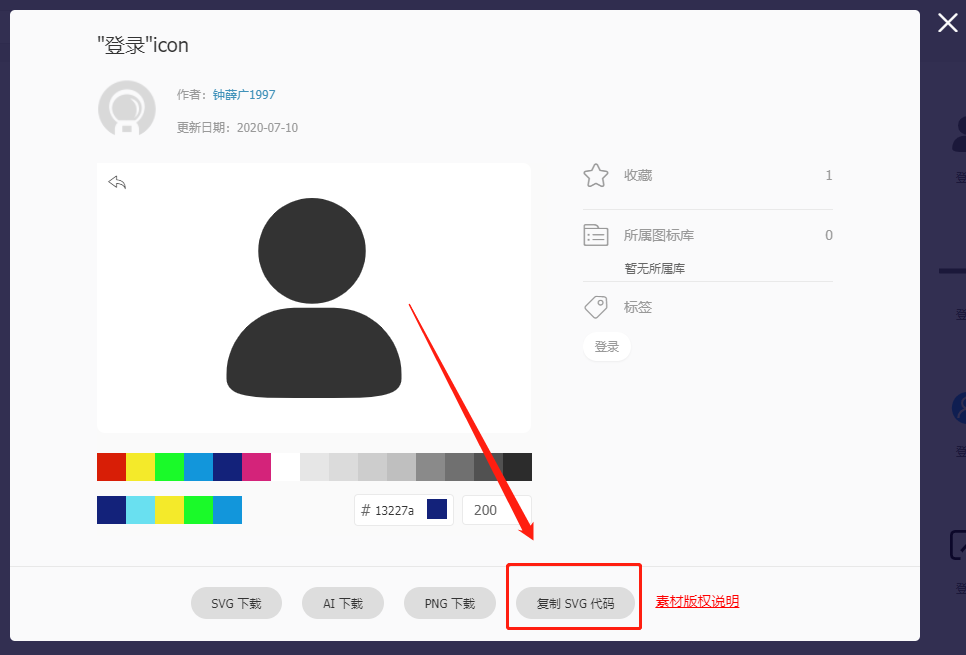Select the red color swatch
Viewport: 966px width, 655px height.
click(112, 466)
